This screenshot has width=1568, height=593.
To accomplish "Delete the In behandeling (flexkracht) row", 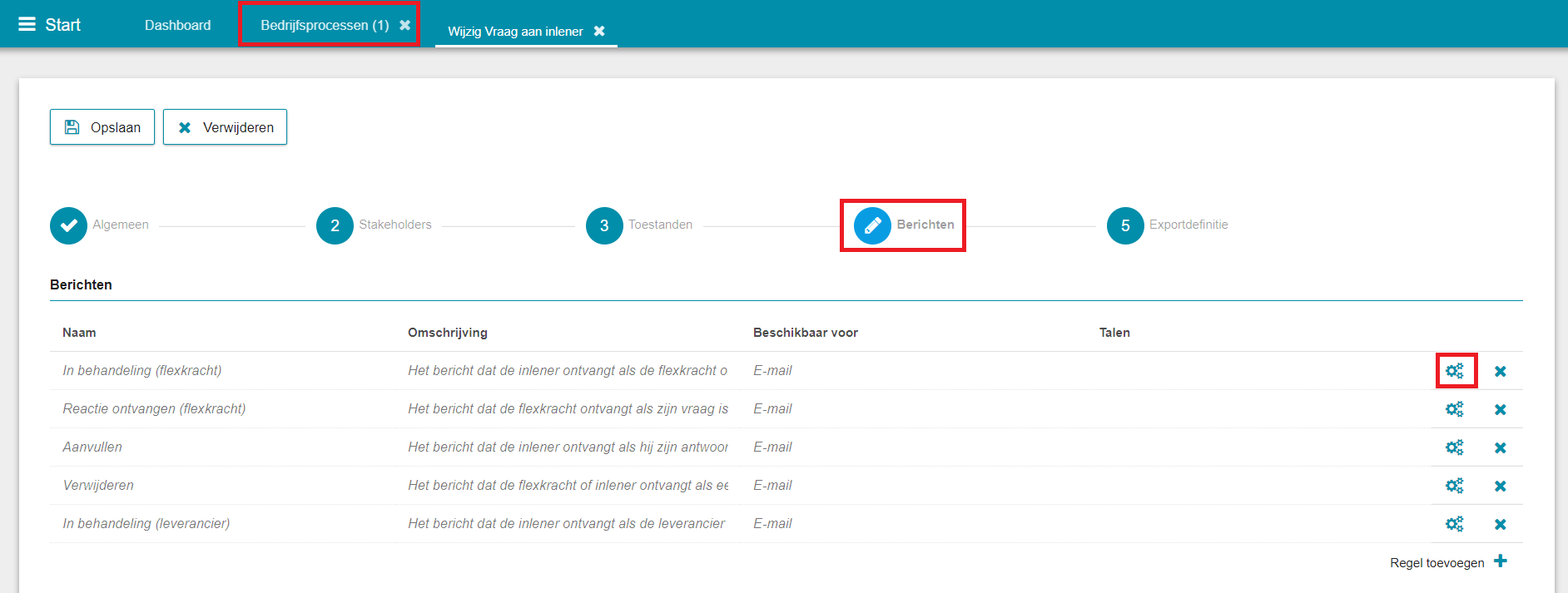I will (x=1500, y=371).
